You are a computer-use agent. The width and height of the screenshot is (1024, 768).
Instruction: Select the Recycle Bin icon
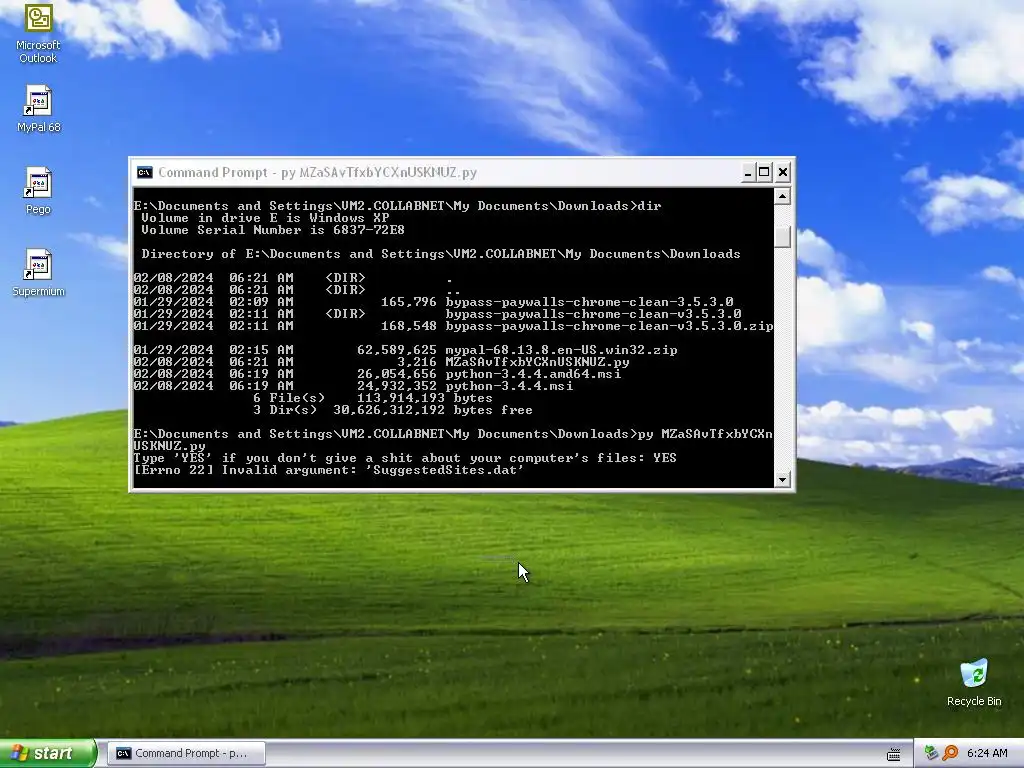coord(974,683)
